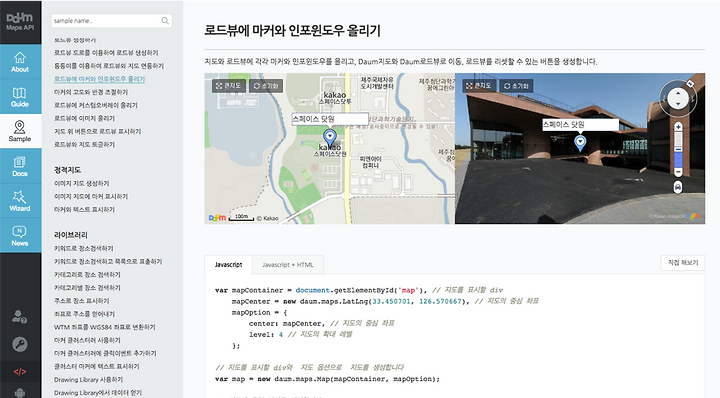The width and height of the screenshot is (720, 398).
Task: Click the diamond icon on compass ring
Action: click(690, 84)
